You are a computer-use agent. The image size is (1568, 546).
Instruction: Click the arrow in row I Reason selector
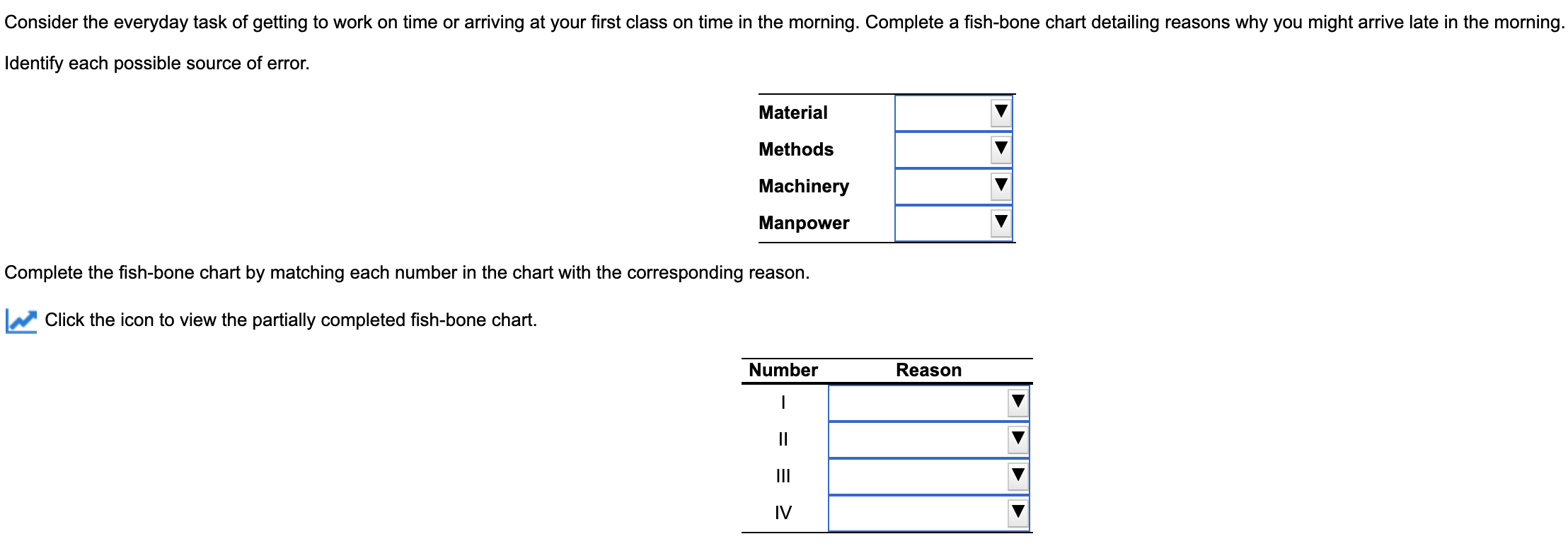tap(1017, 402)
